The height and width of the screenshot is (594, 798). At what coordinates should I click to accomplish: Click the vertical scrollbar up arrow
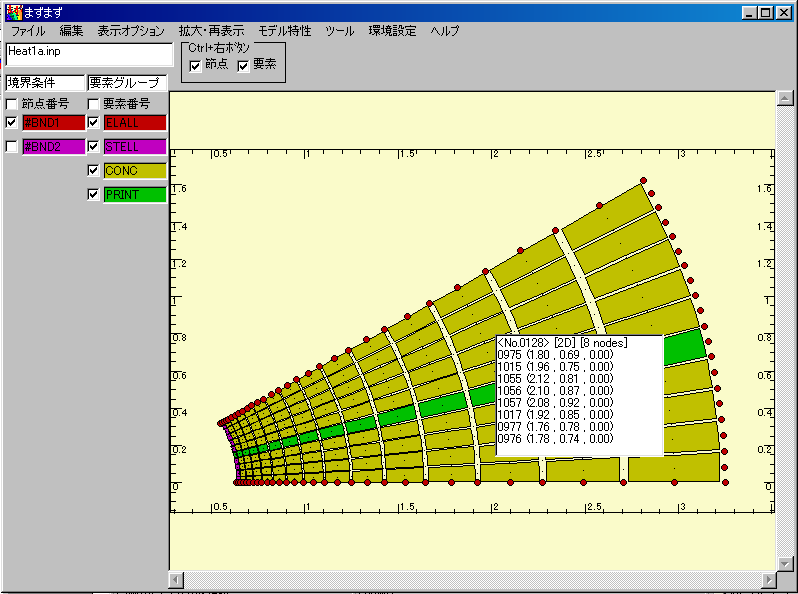(785, 97)
